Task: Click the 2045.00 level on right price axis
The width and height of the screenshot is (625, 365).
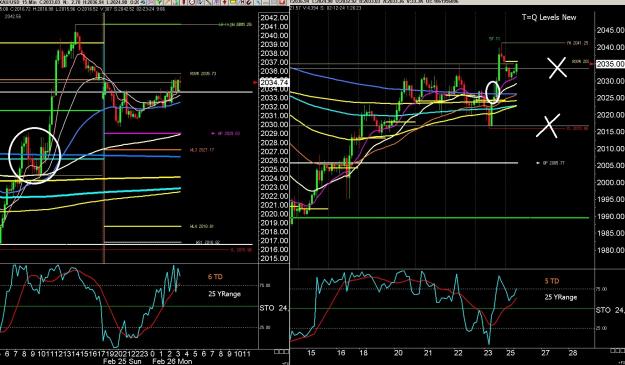Action: 611,30
